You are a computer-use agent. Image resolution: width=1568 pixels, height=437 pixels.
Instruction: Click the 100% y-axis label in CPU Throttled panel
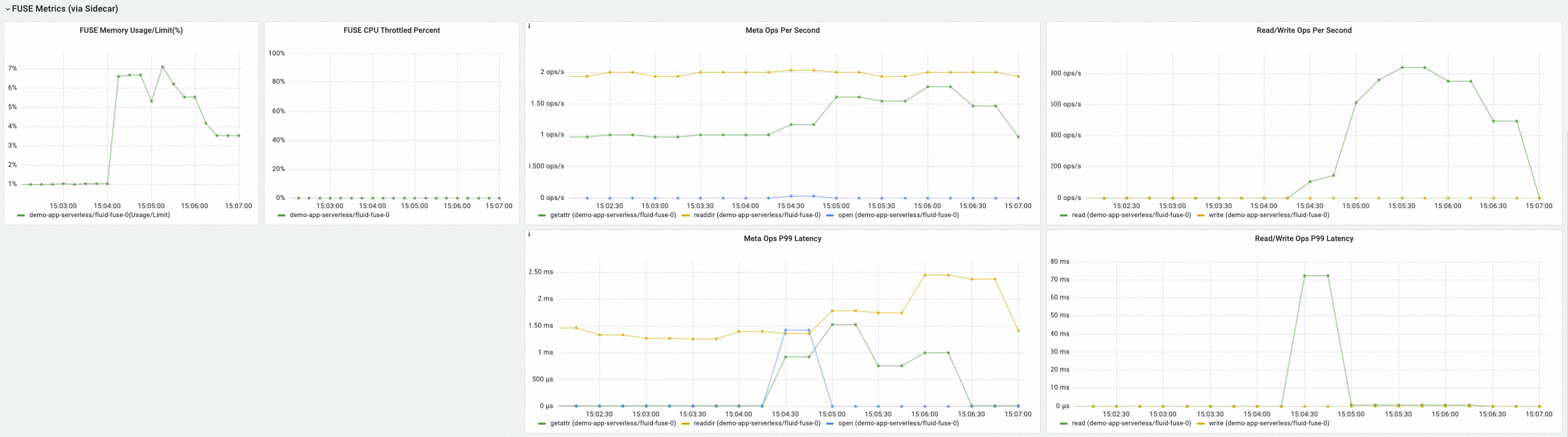point(277,53)
